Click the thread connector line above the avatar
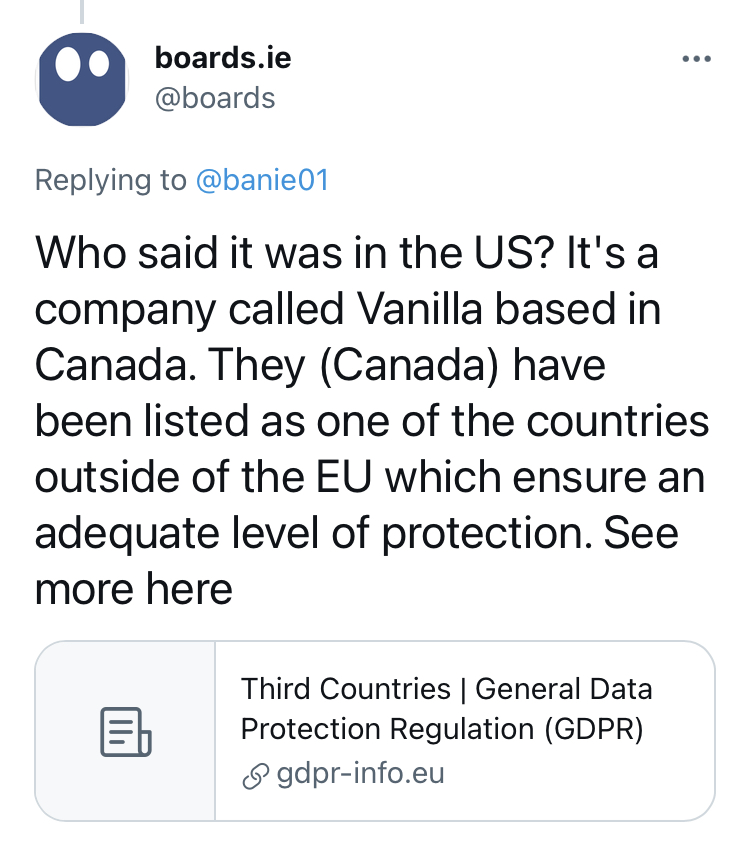This screenshot has height=852, width=750. click(x=82, y=11)
